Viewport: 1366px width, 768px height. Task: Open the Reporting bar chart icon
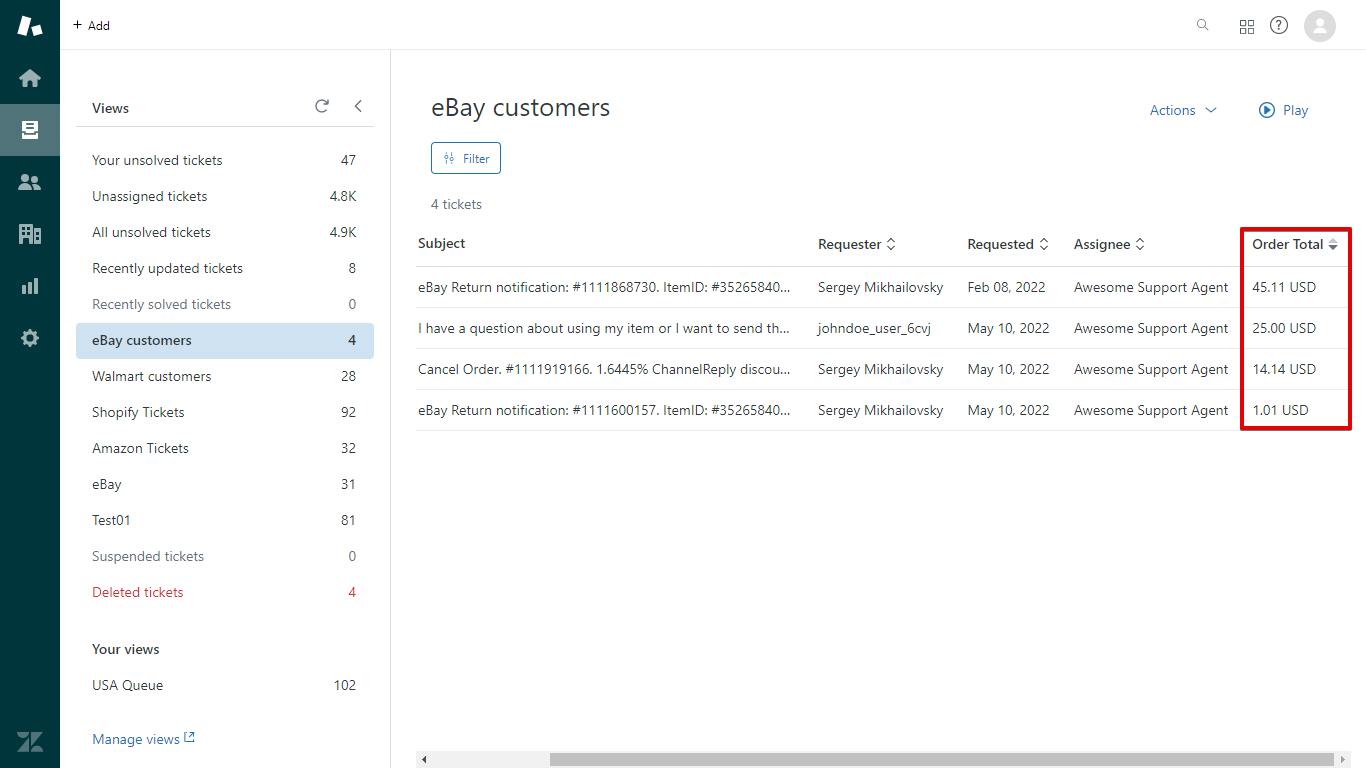click(x=30, y=286)
